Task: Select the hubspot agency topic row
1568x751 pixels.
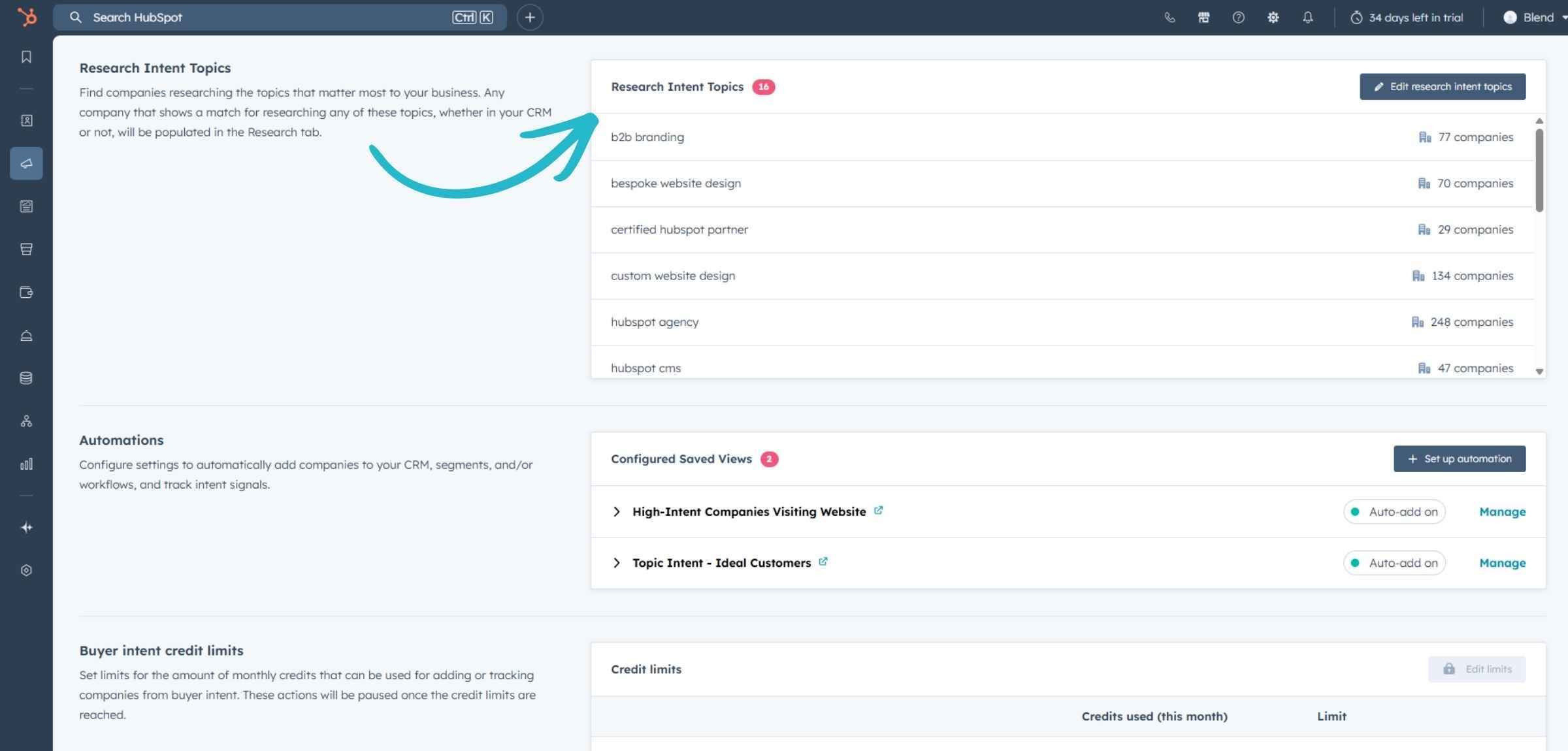Action: point(655,322)
